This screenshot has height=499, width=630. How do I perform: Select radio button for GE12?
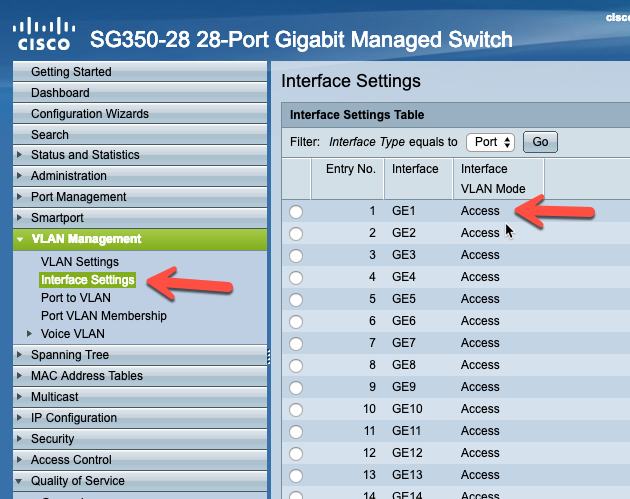[x=296, y=454]
